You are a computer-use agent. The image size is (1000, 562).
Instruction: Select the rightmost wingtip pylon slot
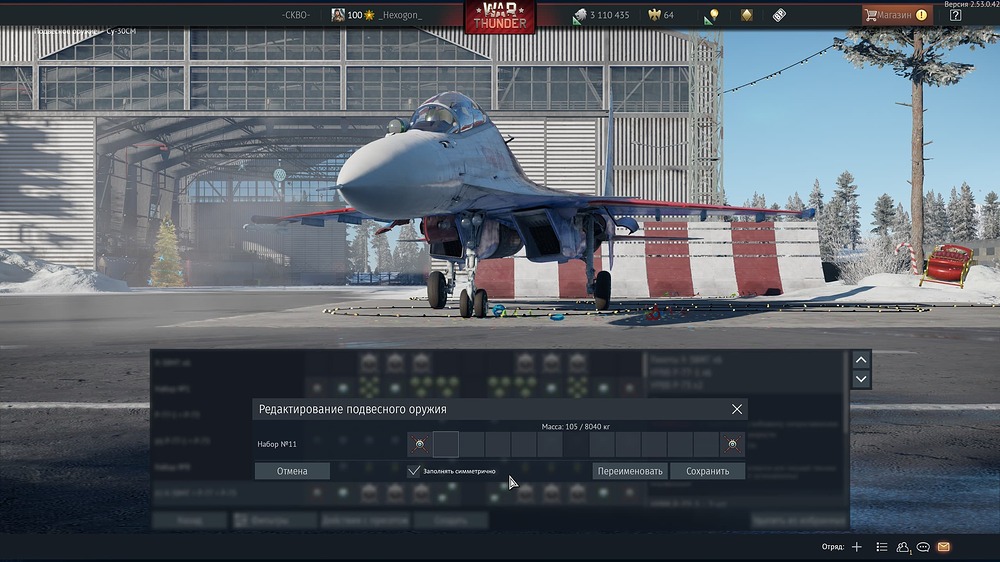click(733, 445)
